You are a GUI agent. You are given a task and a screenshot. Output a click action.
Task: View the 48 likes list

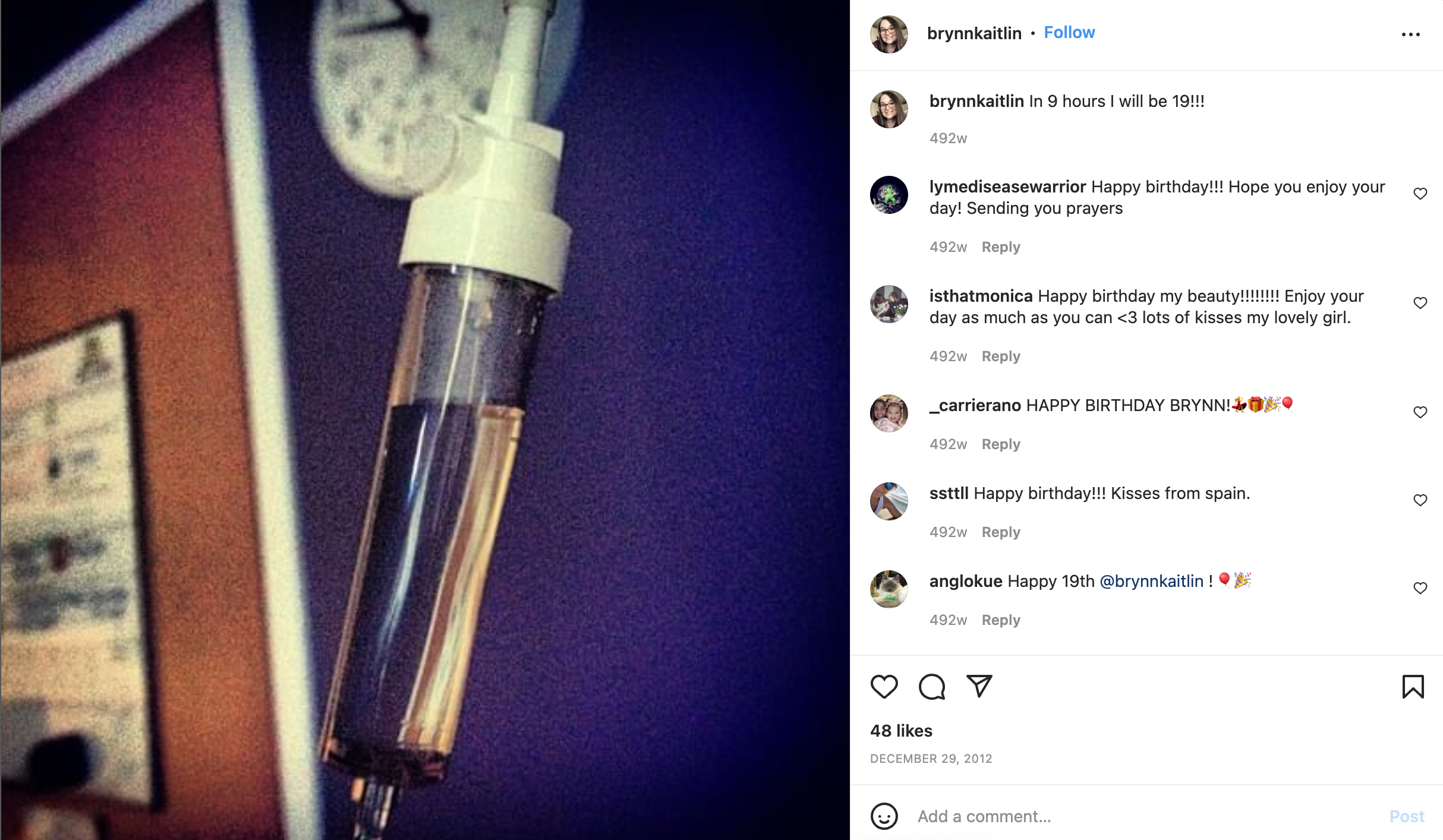pos(901,731)
